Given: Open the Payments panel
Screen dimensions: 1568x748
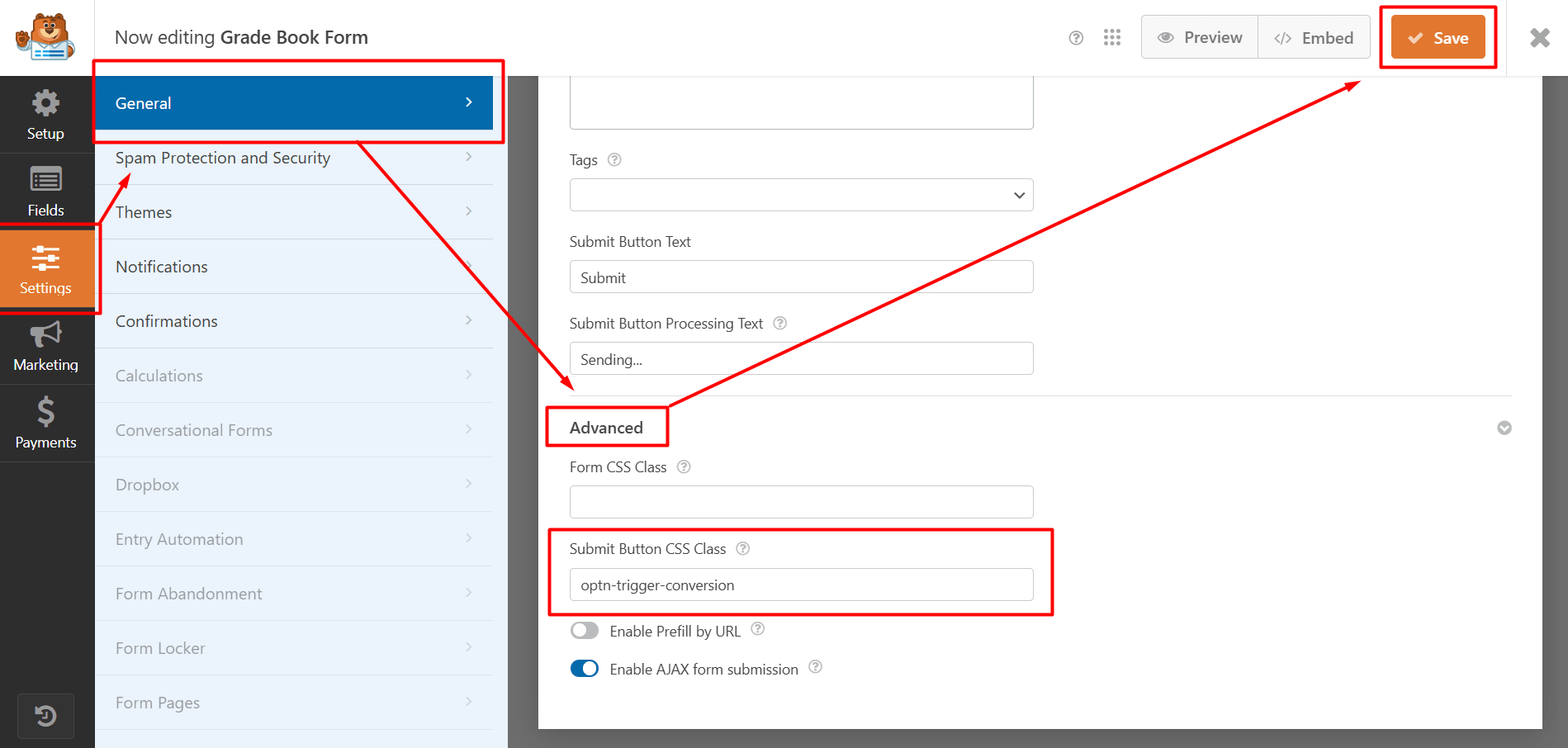Looking at the screenshot, I should pyautogui.click(x=46, y=423).
